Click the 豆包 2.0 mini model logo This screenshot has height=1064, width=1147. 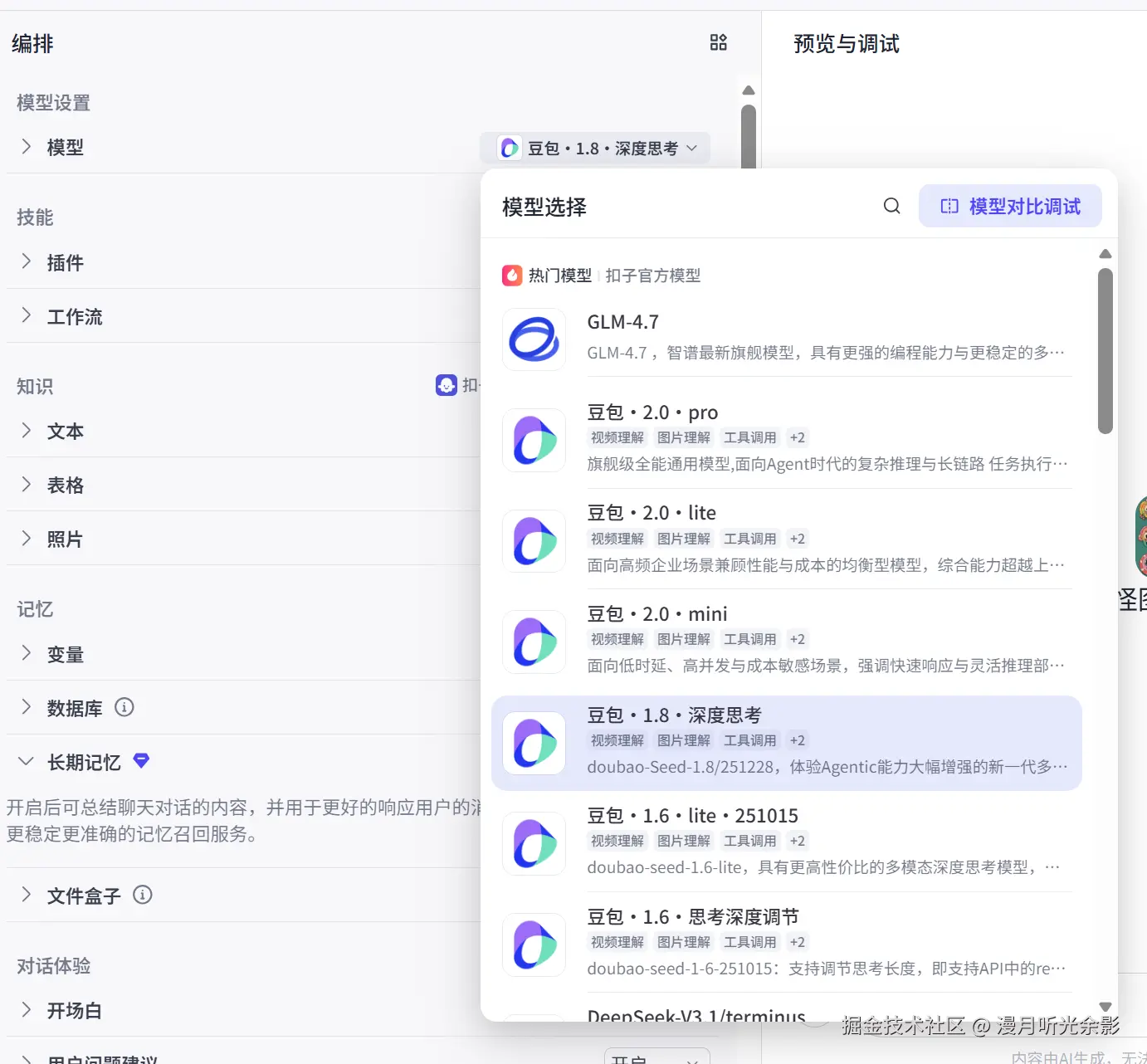[534, 642]
